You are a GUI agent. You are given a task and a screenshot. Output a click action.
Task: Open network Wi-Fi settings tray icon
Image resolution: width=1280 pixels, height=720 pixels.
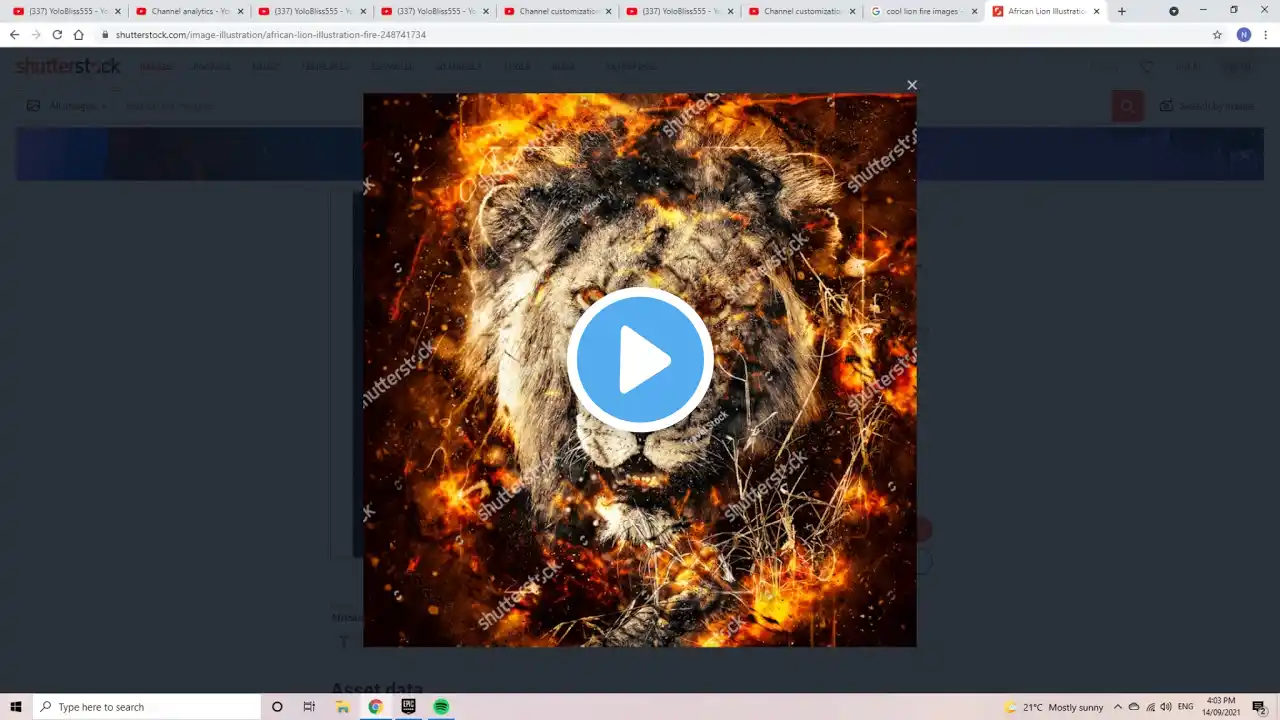1150,707
